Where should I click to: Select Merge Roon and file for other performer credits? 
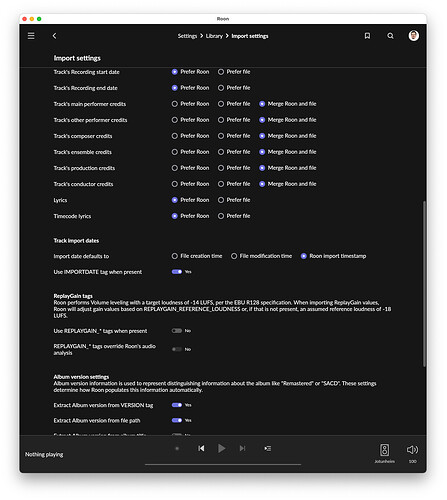pyautogui.click(x=288, y=120)
